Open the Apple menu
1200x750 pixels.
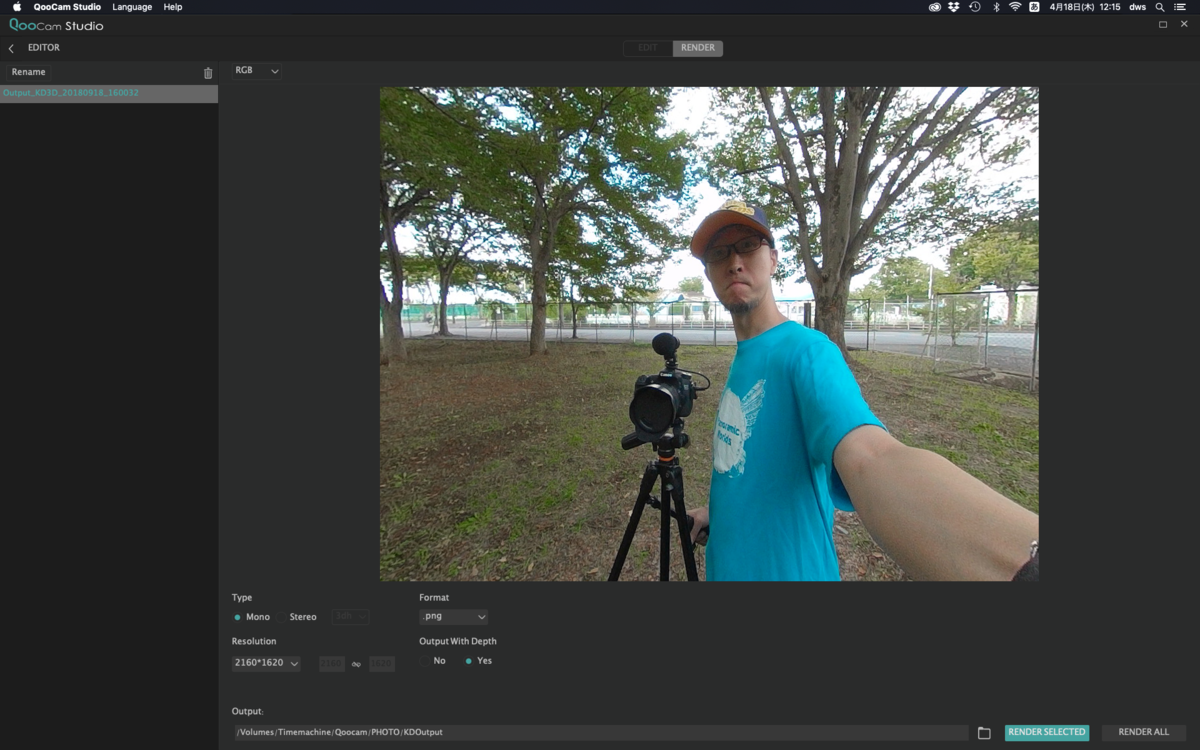click(16, 7)
